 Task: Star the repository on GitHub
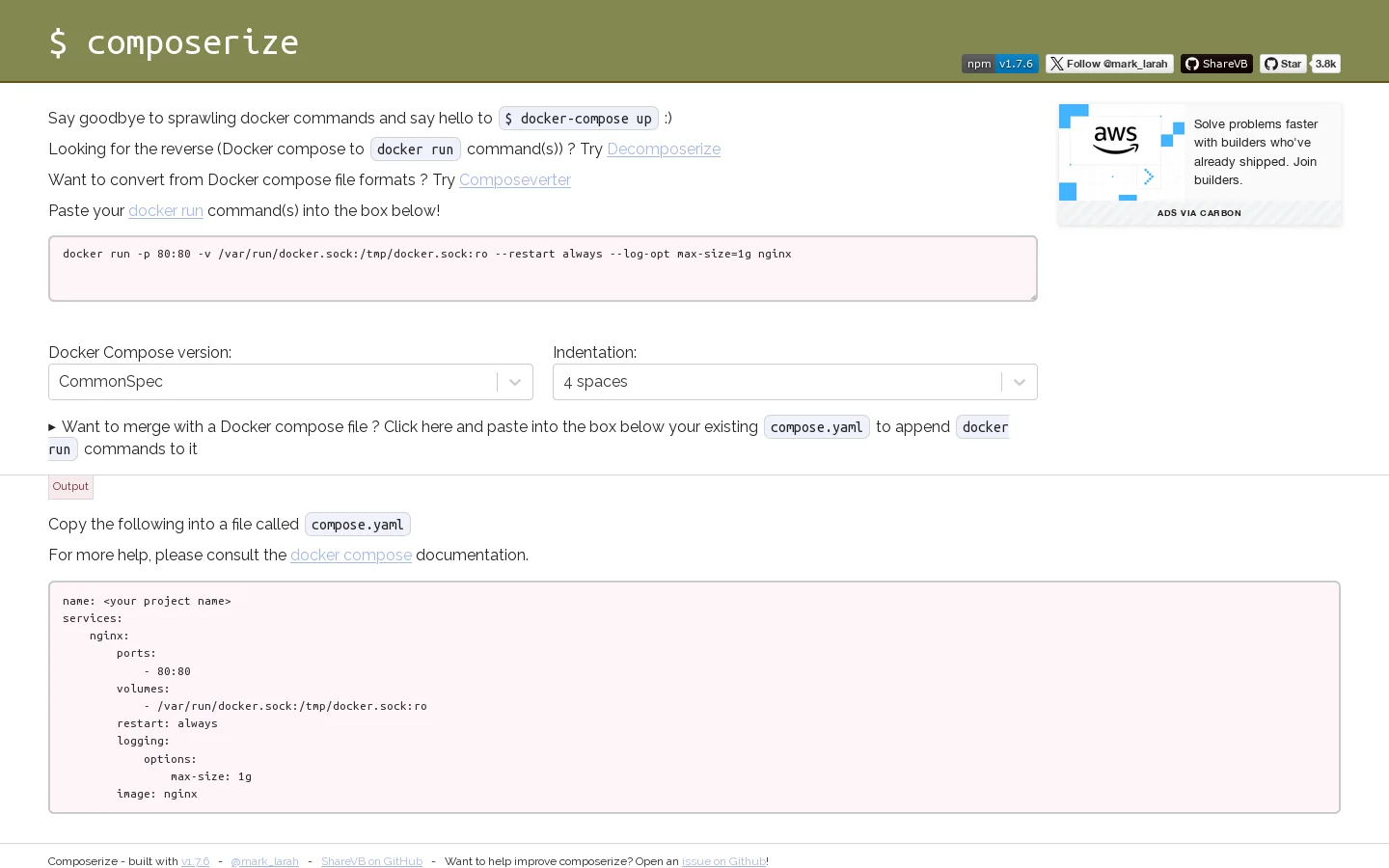tap(1283, 64)
